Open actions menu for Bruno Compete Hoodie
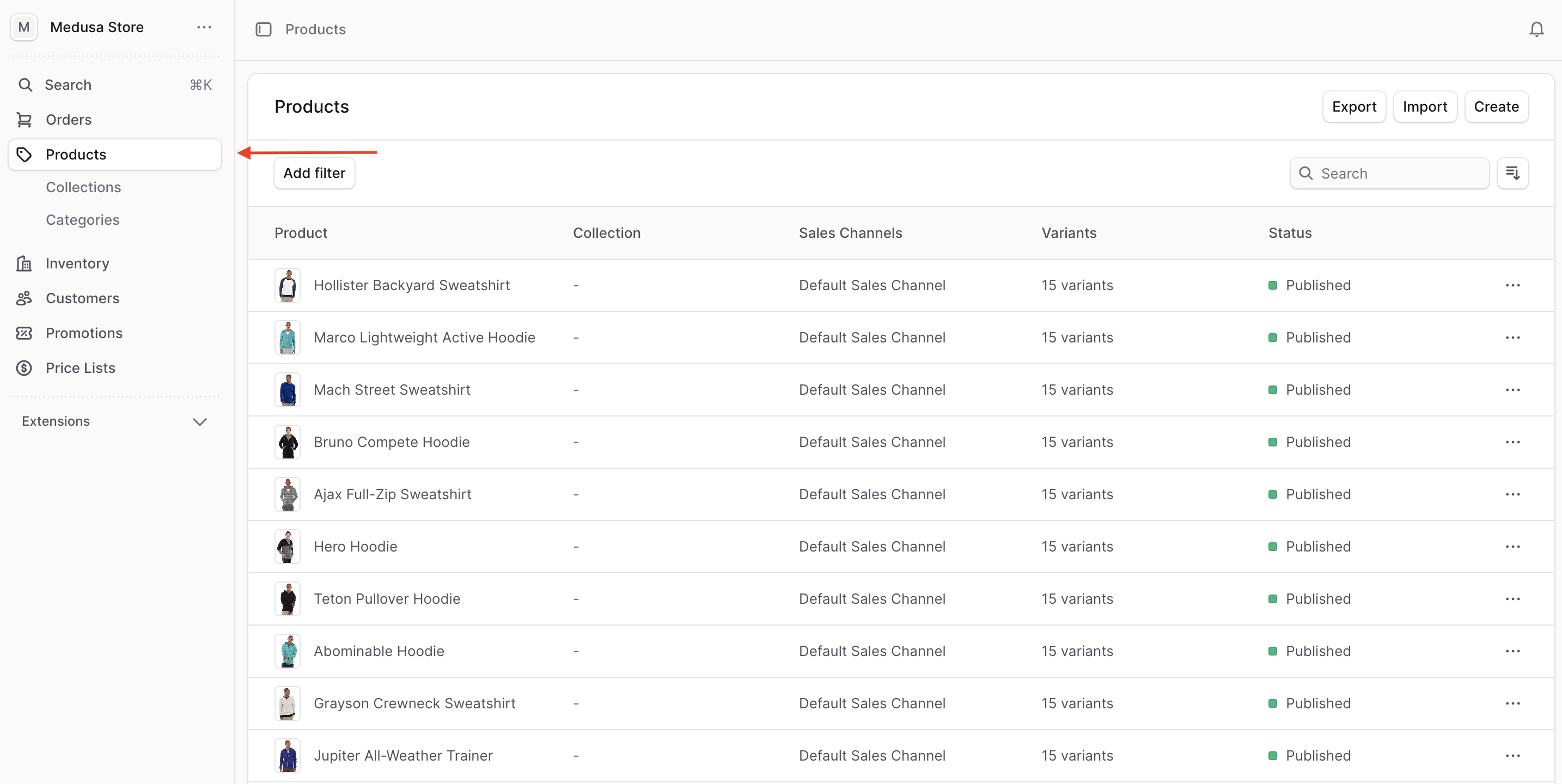Screen dimensions: 1562x784 [1513, 442]
